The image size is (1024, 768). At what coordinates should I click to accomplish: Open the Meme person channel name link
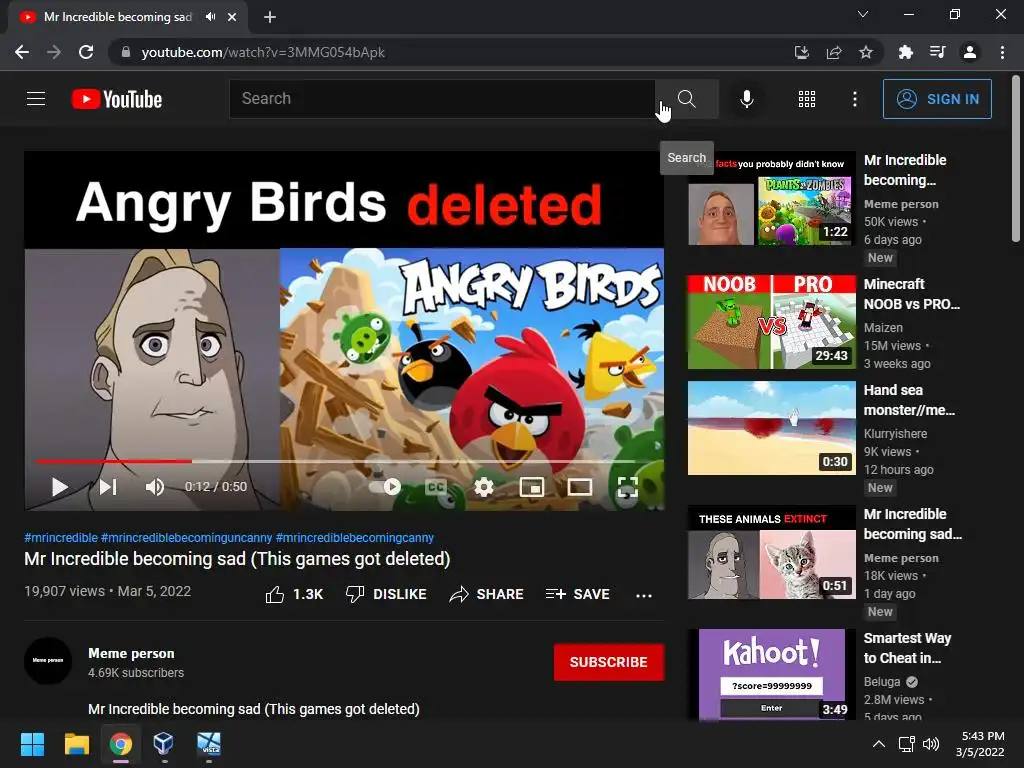click(x=131, y=653)
